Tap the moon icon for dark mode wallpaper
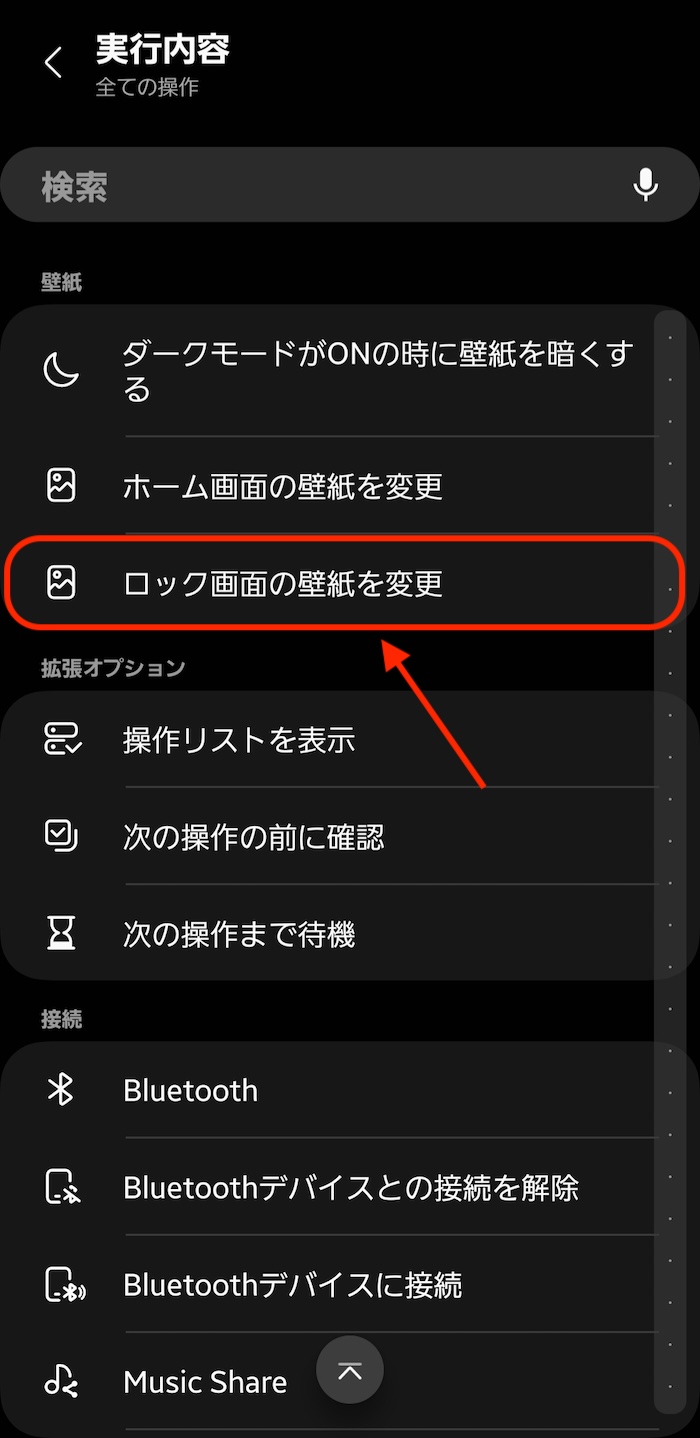 (x=61, y=371)
